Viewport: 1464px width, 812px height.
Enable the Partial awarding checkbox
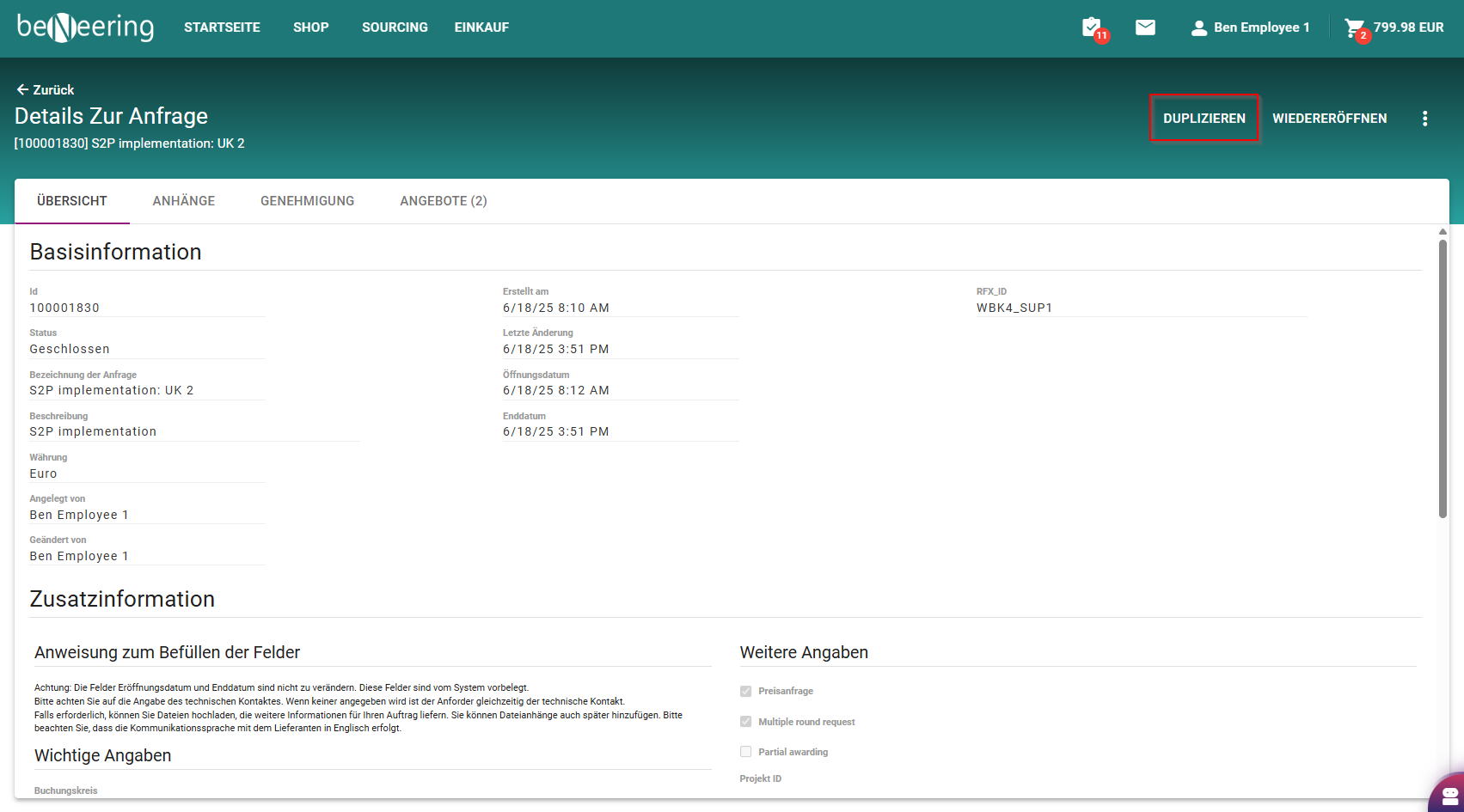pos(746,752)
